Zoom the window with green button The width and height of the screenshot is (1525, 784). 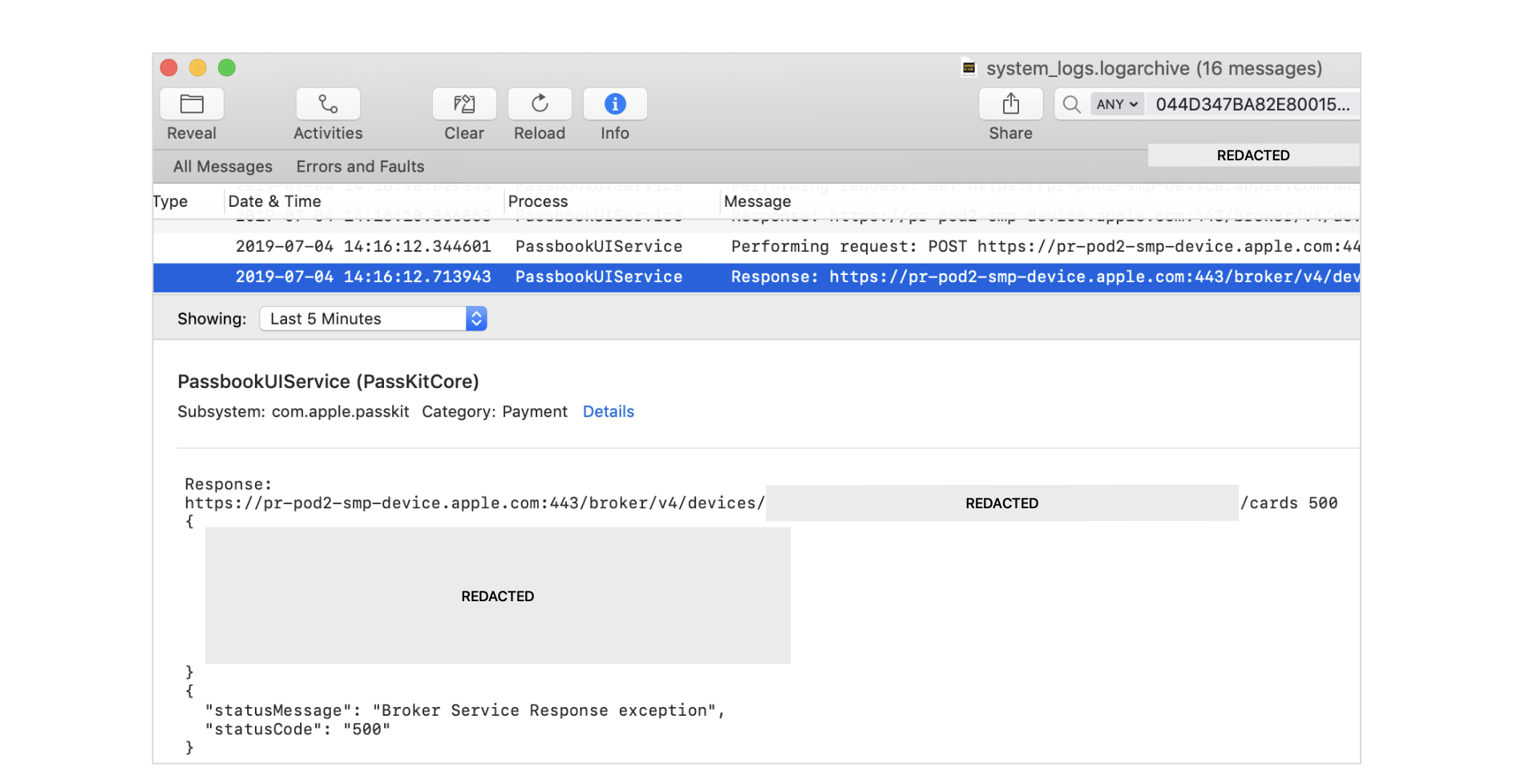227,68
